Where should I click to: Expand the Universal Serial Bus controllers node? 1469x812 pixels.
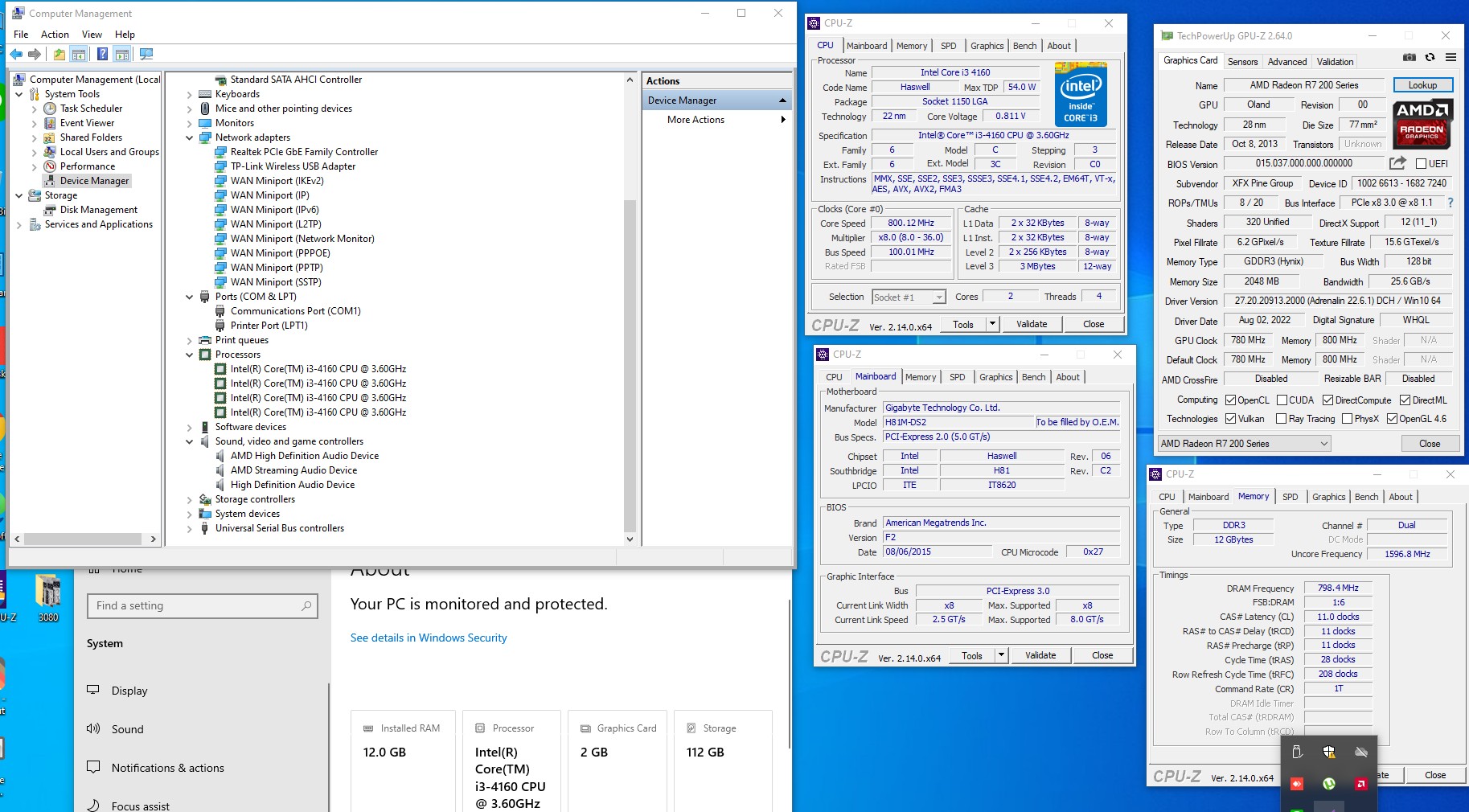tap(190, 528)
